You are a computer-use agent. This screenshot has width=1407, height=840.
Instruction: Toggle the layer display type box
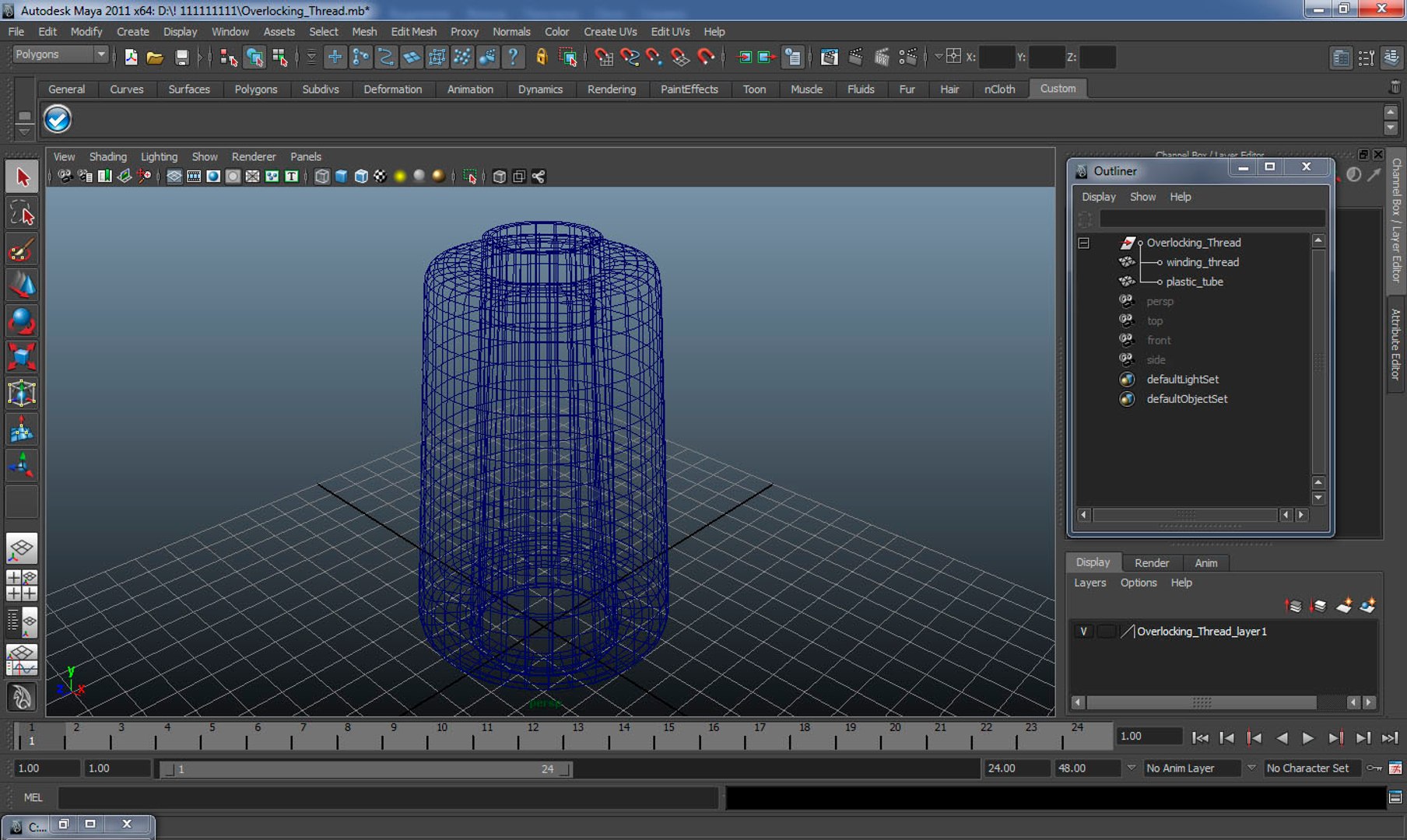[x=1106, y=632]
